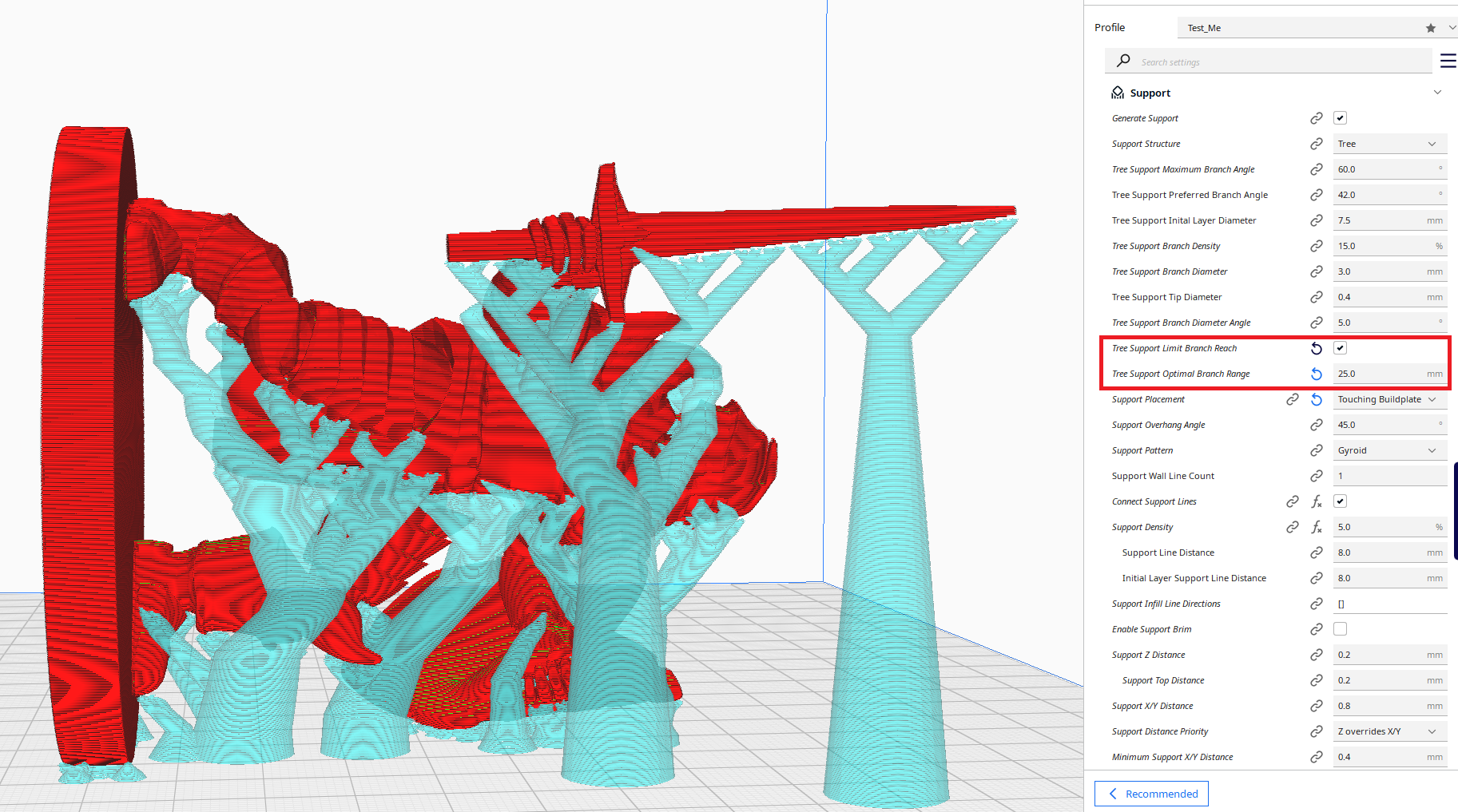The image size is (1458, 812).
Task: Reset Support Placement to default
Action: pos(1316,399)
